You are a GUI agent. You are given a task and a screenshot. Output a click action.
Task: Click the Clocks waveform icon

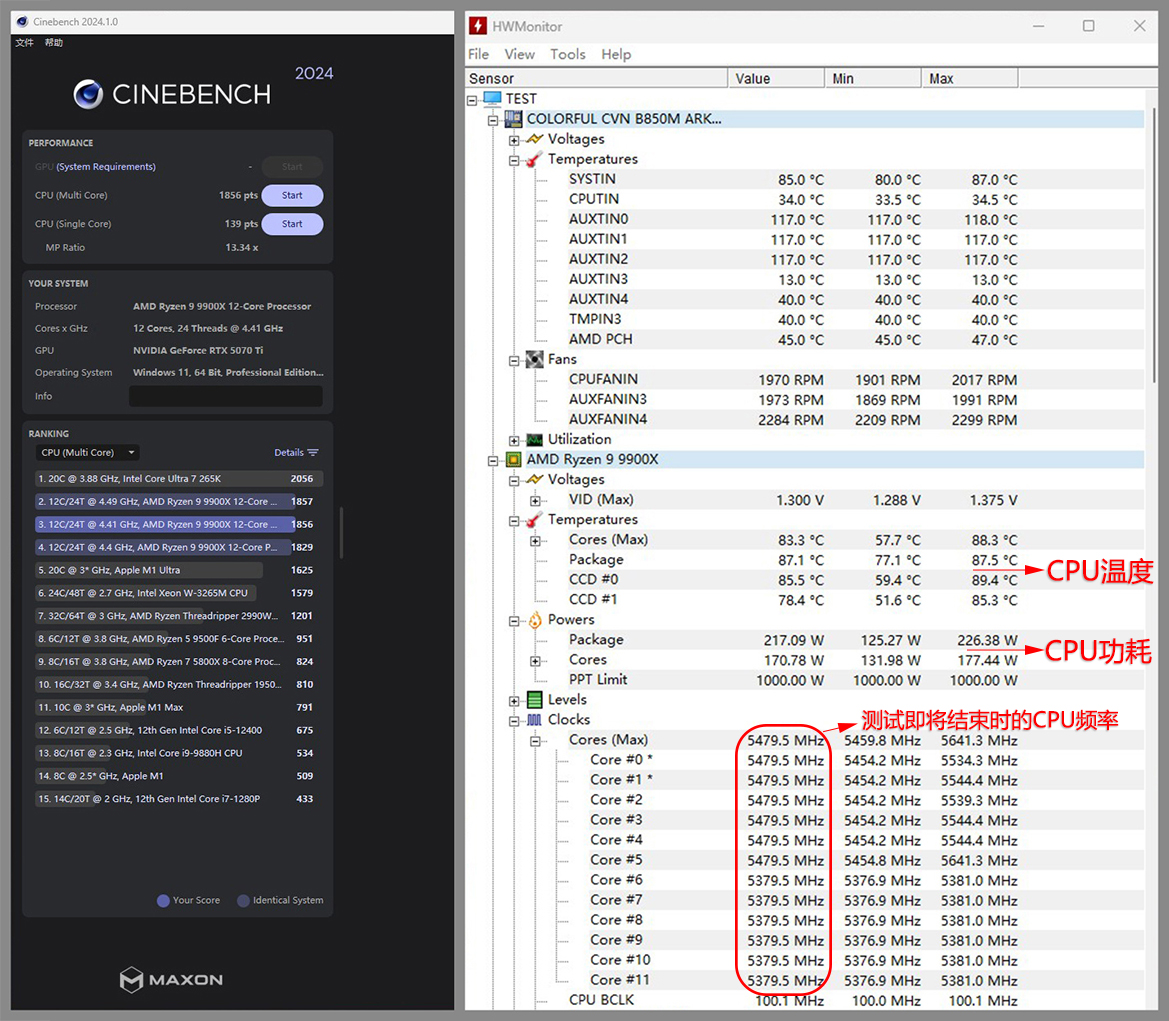point(534,720)
